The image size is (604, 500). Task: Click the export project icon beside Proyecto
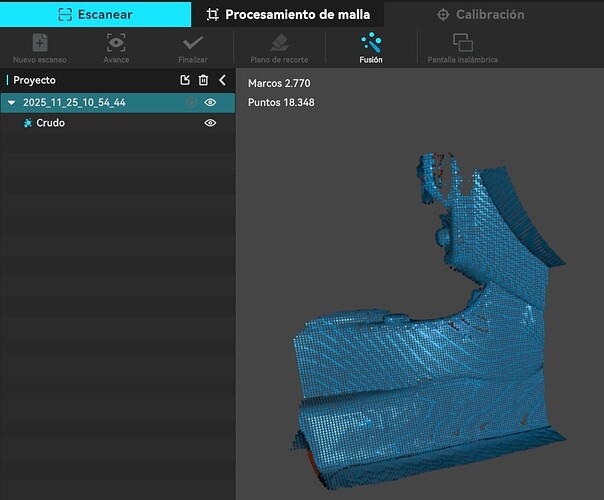(x=185, y=80)
